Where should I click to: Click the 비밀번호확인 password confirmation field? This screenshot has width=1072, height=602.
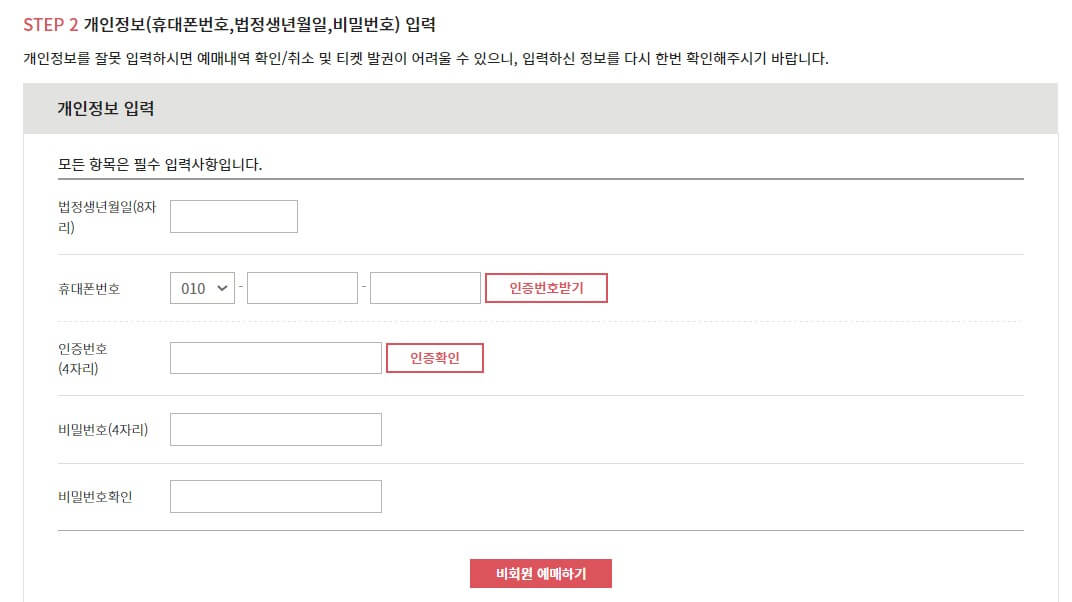pos(274,496)
